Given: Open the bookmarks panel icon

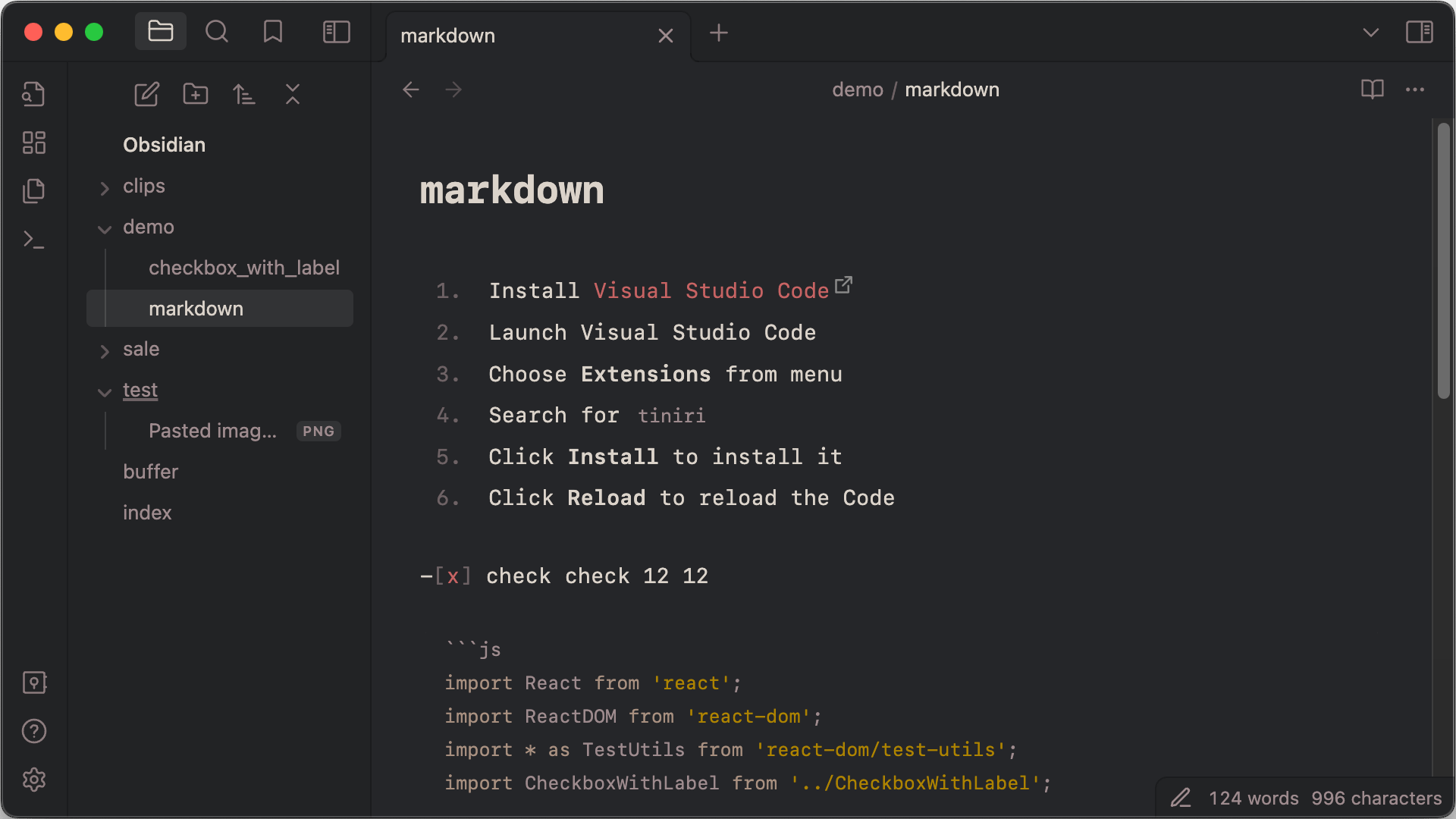Looking at the screenshot, I should point(273,32).
